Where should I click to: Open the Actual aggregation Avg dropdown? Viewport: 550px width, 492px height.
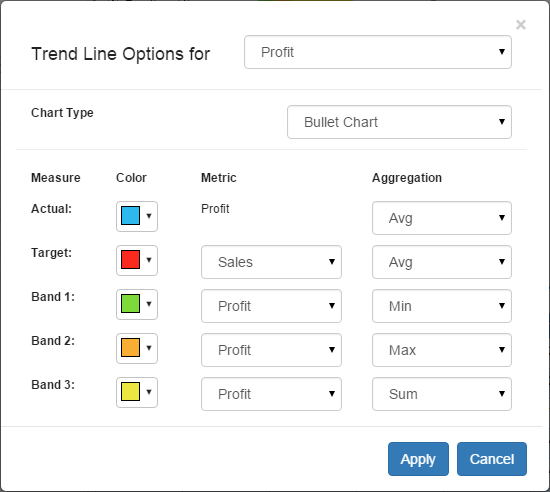point(442,218)
